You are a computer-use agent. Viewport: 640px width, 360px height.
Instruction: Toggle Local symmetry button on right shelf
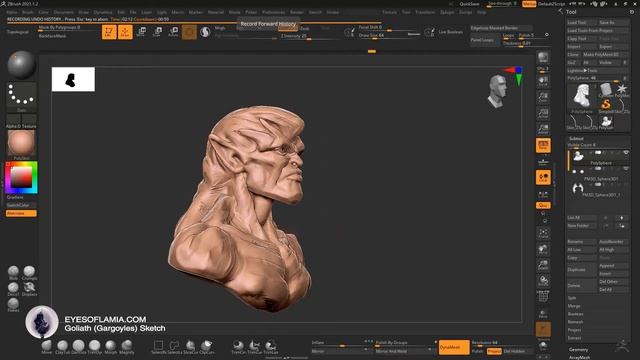tap(543, 177)
